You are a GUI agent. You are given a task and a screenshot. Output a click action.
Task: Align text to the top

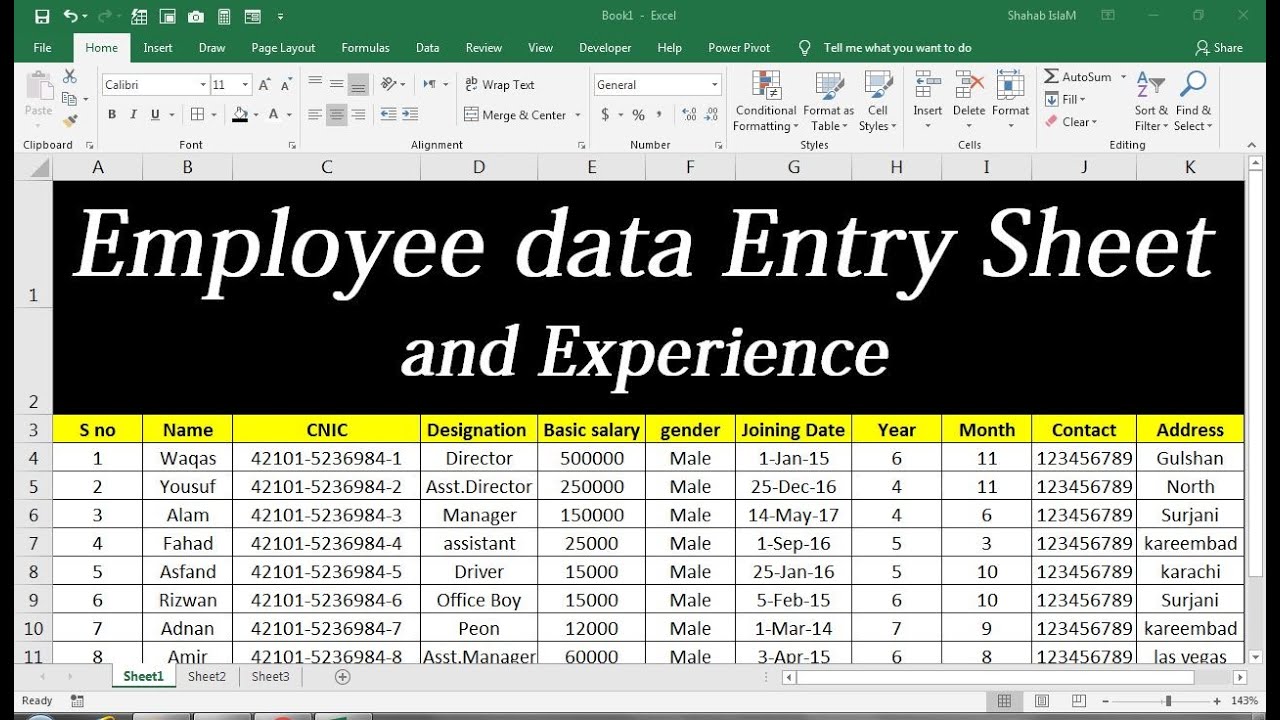coord(315,84)
